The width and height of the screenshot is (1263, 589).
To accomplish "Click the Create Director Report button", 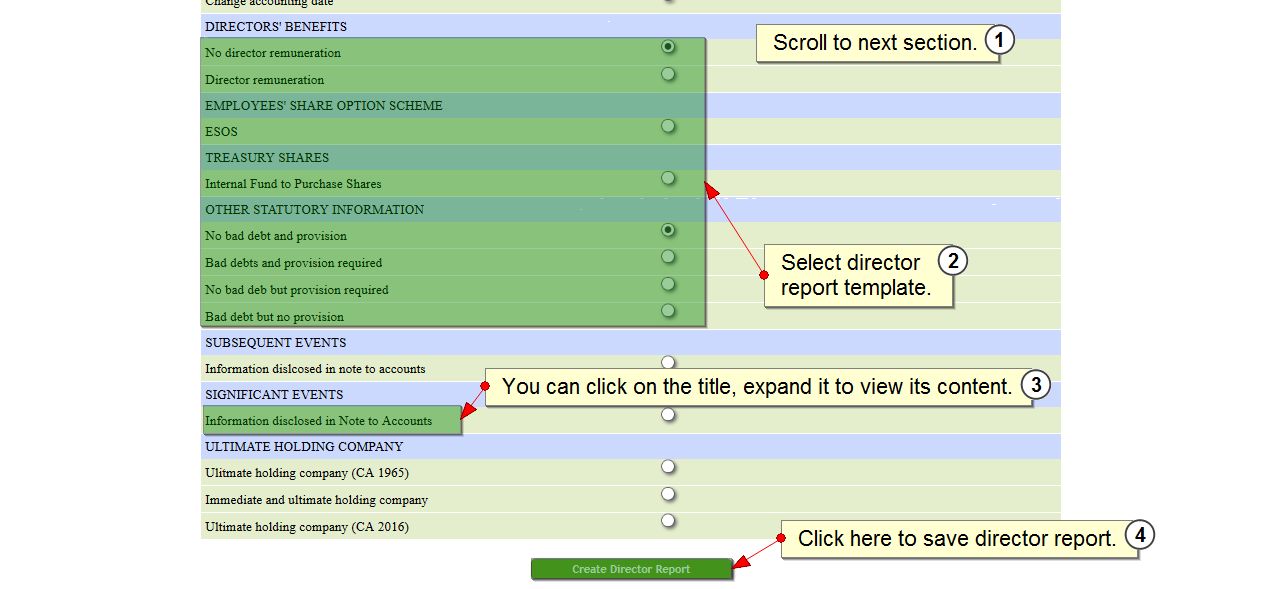I will [631, 569].
